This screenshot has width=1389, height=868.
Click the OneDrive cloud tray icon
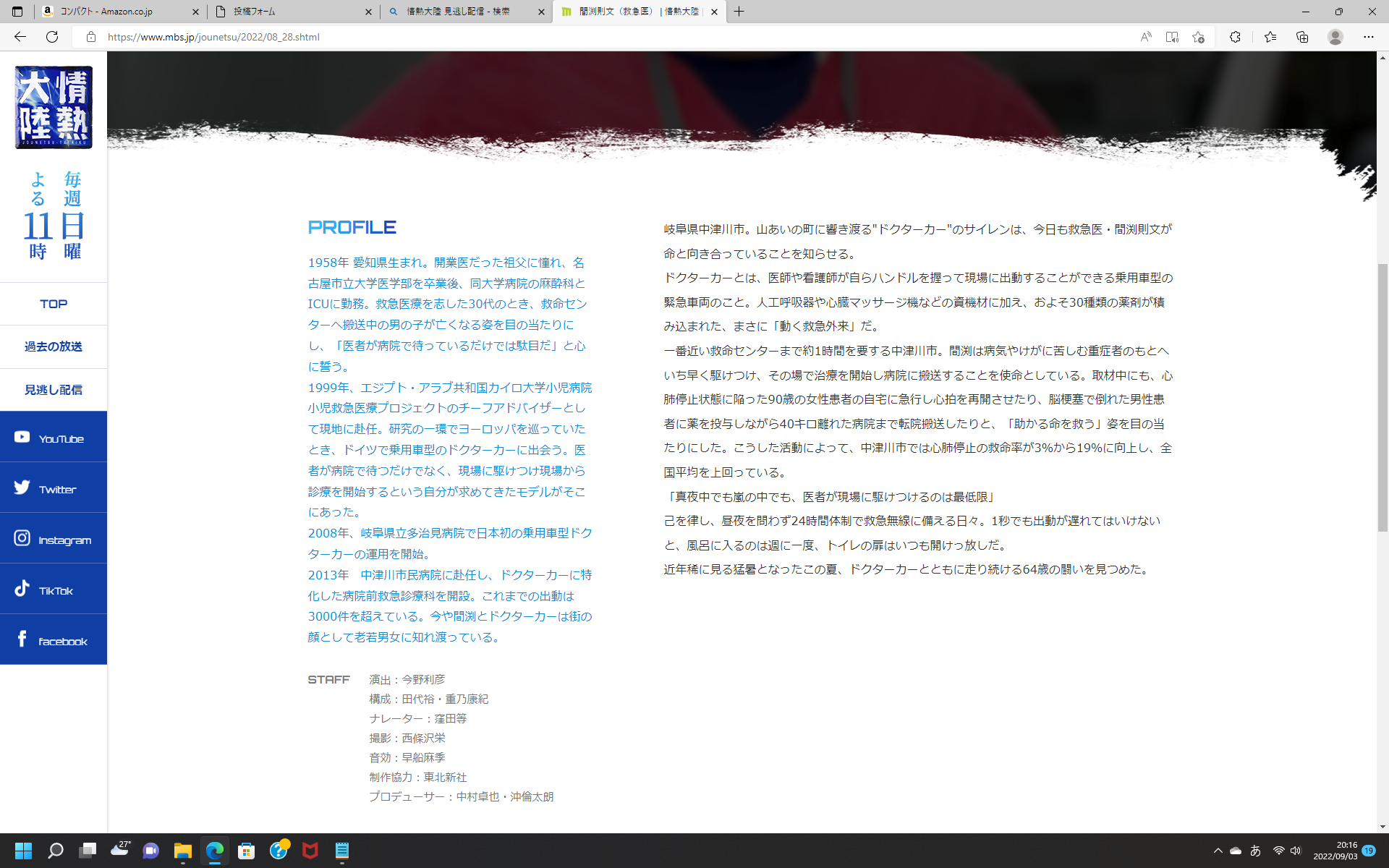click(x=1236, y=851)
